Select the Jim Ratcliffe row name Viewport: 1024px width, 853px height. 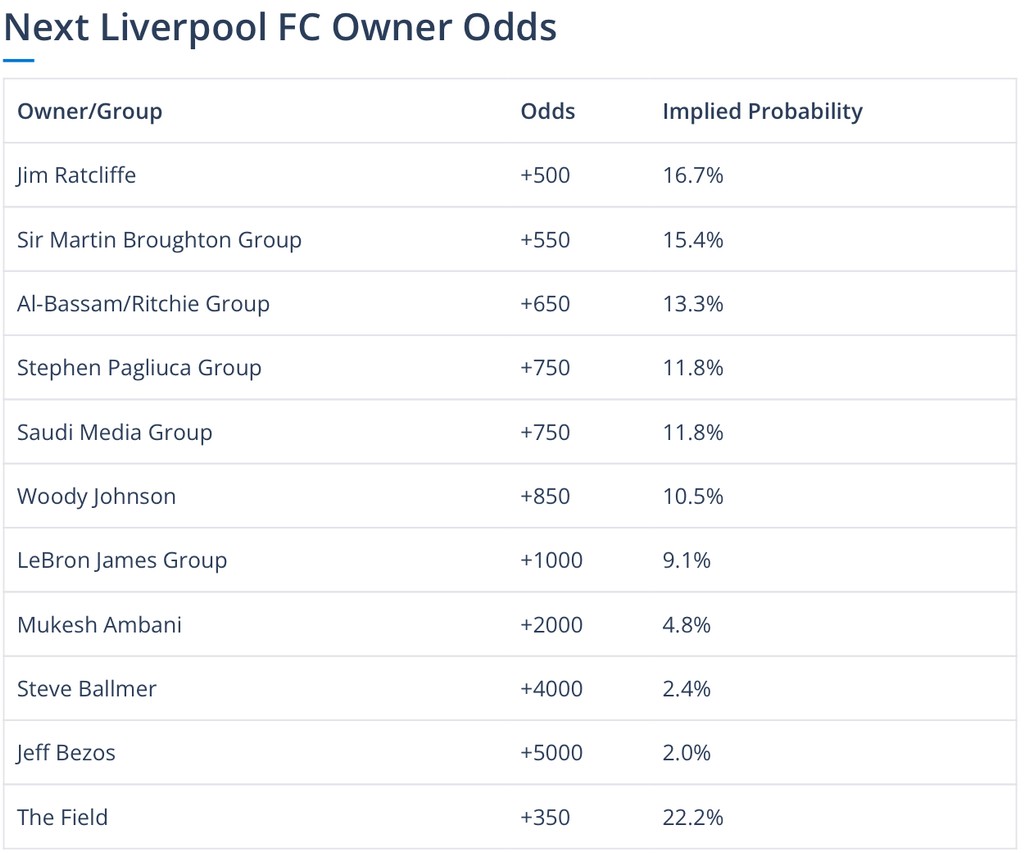click(x=76, y=175)
